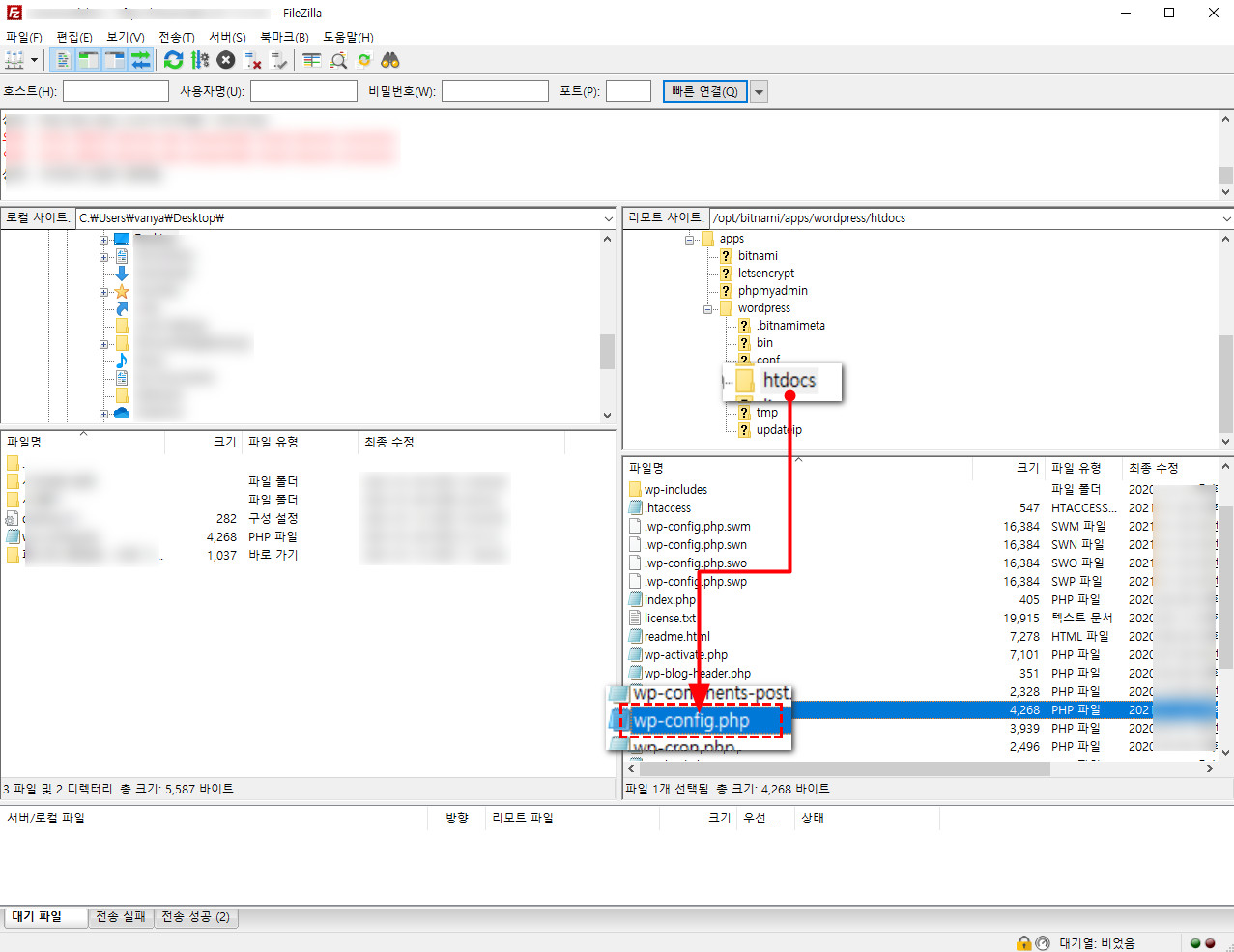Click the 호스트 host input field

click(x=116, y=91)
